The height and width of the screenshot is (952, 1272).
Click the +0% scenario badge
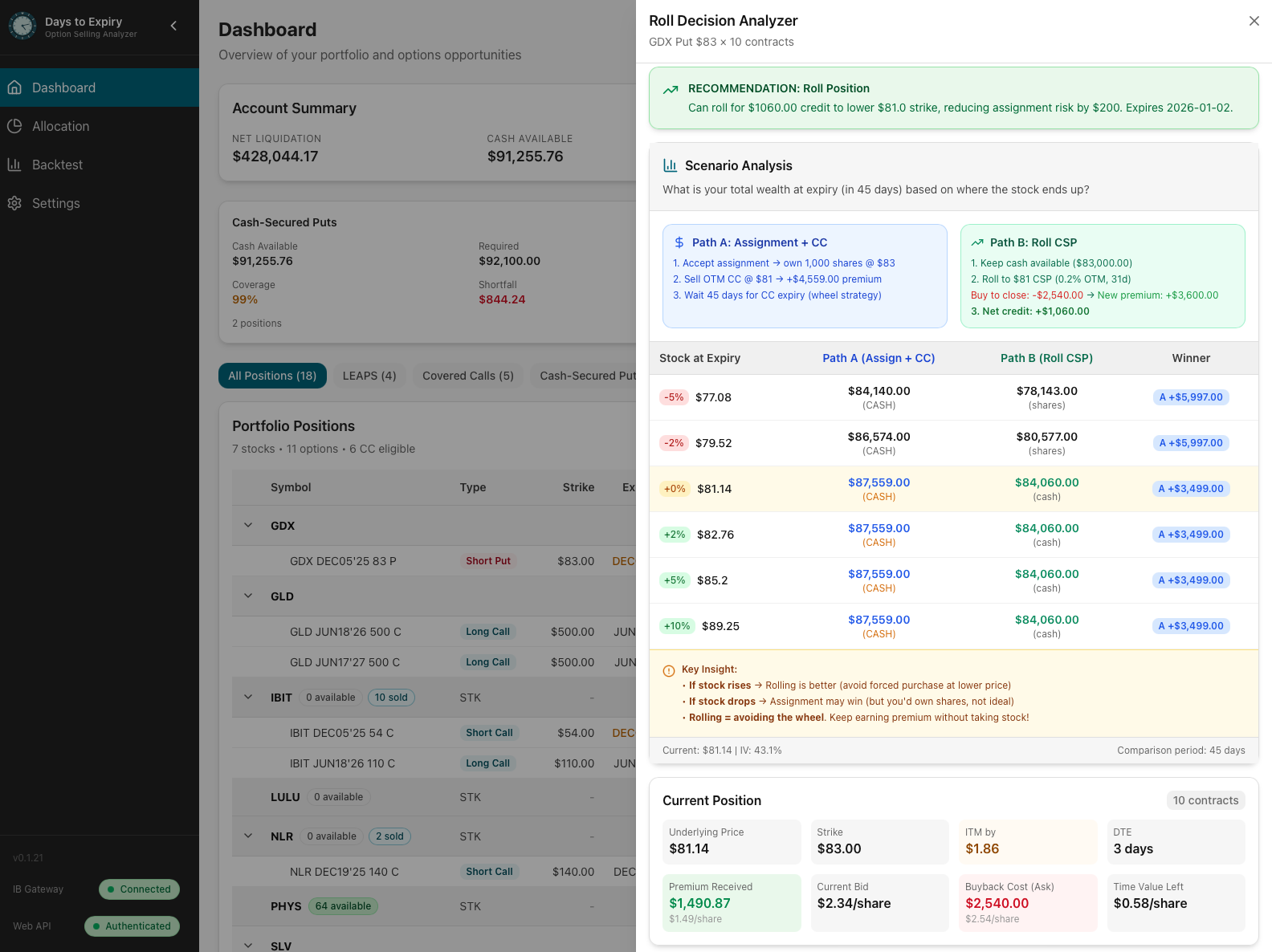tap(675, 489)
